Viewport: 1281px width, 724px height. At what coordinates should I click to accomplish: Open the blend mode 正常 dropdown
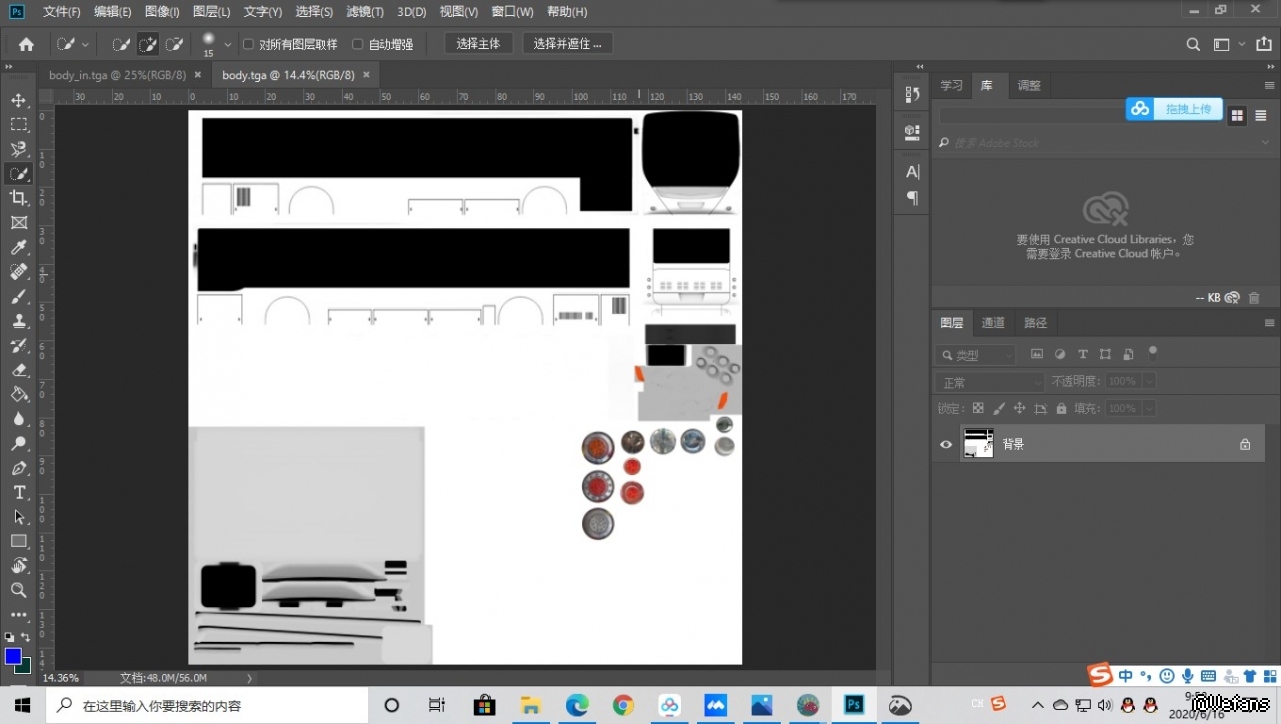tap(989, 382)
